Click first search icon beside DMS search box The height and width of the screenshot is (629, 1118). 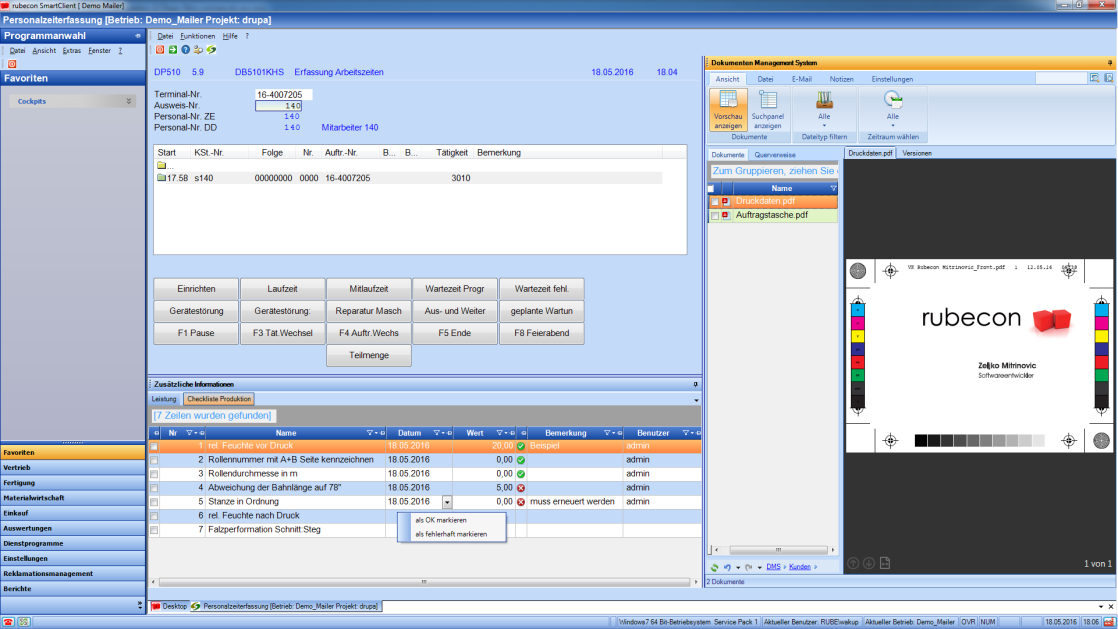(x=1094, y=78)
